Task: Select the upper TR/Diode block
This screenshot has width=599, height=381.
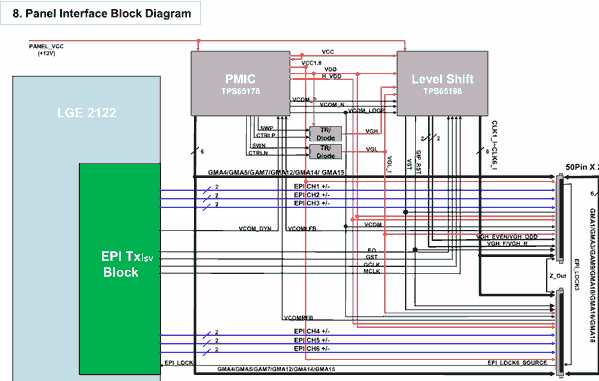Action: [x=325, y=134]
